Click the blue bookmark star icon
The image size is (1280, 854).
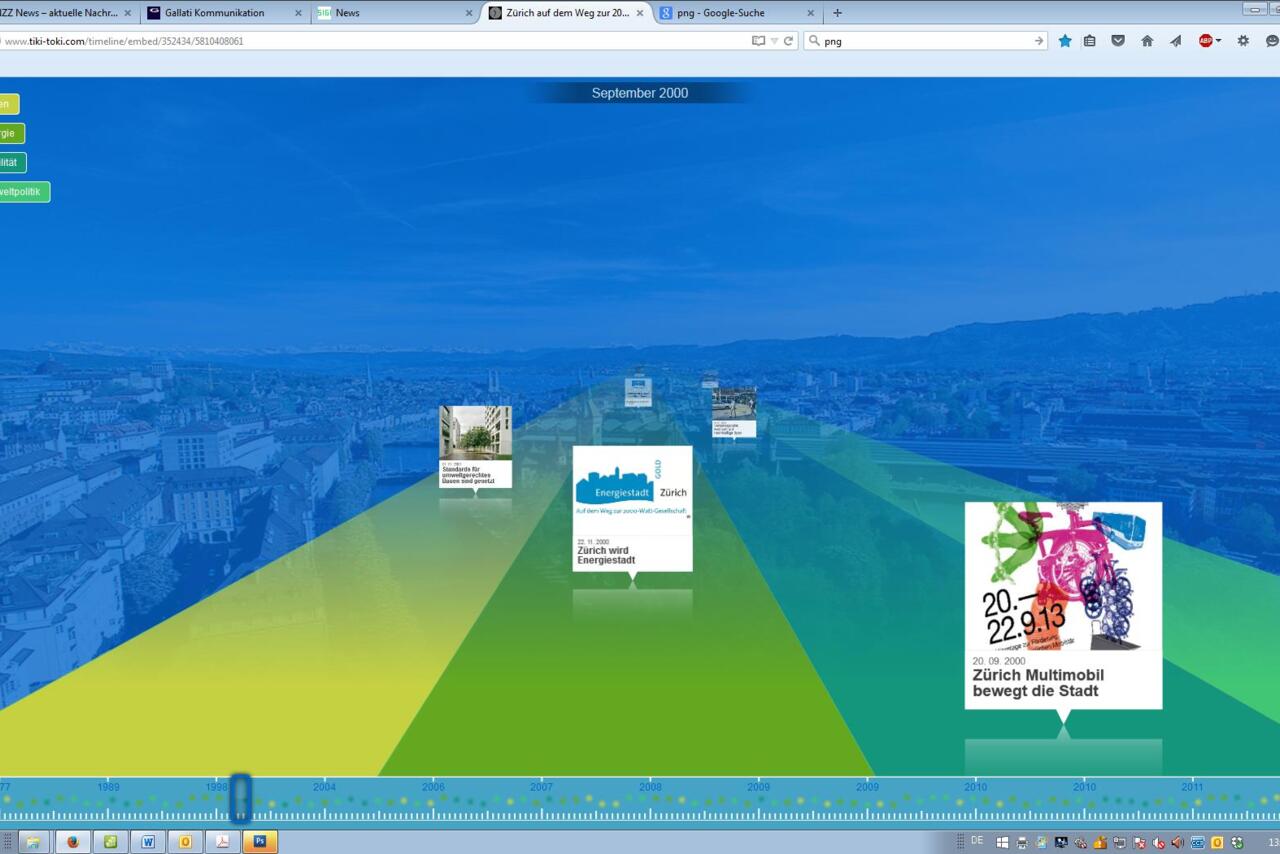pyautogui.click(x=1065, y=41)
